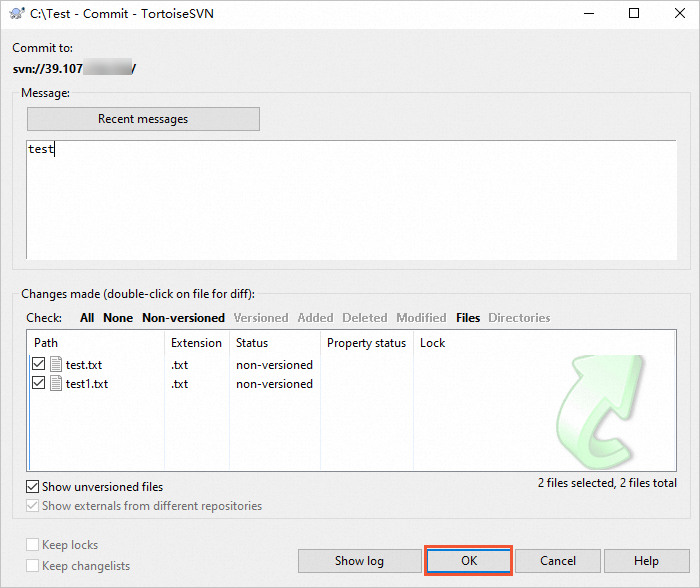Click the non-versioned status of test.txt
Screen dimensions: 700x588
(275, 365)
